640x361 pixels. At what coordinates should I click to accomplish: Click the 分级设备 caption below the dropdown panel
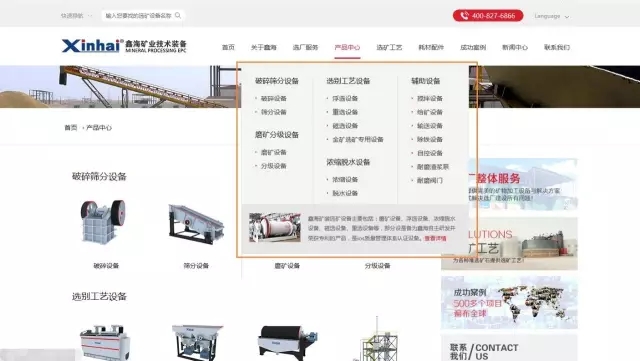tap(377, 265)
